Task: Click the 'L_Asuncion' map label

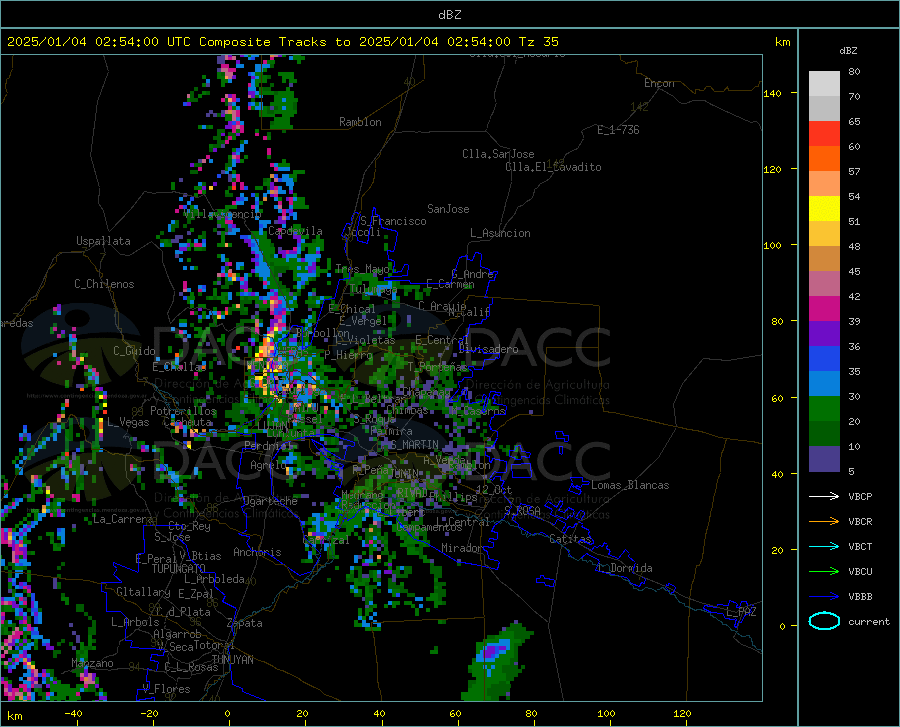Action: [x=500, y=233]
